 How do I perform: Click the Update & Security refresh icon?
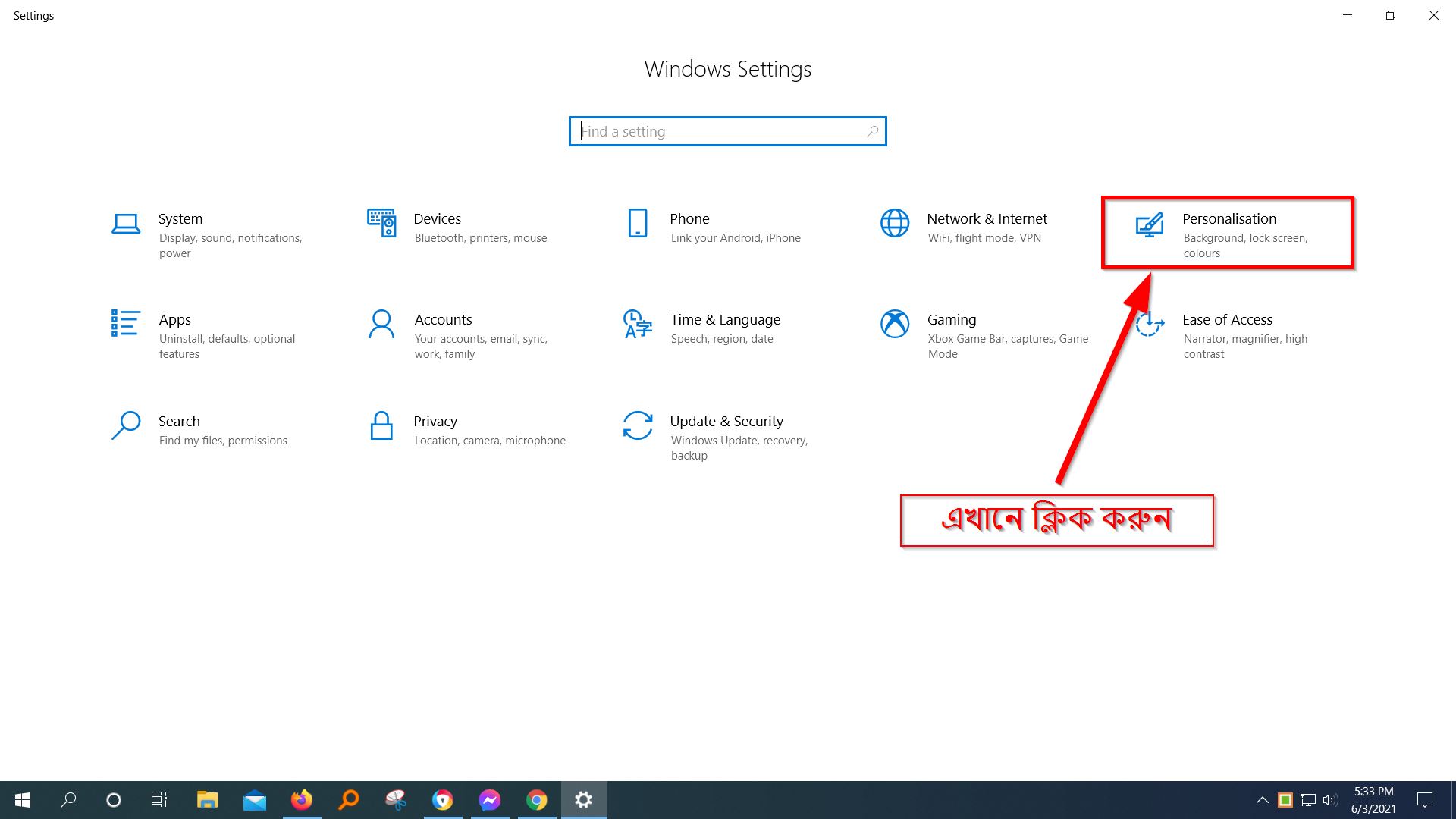[x=638, y=425]
